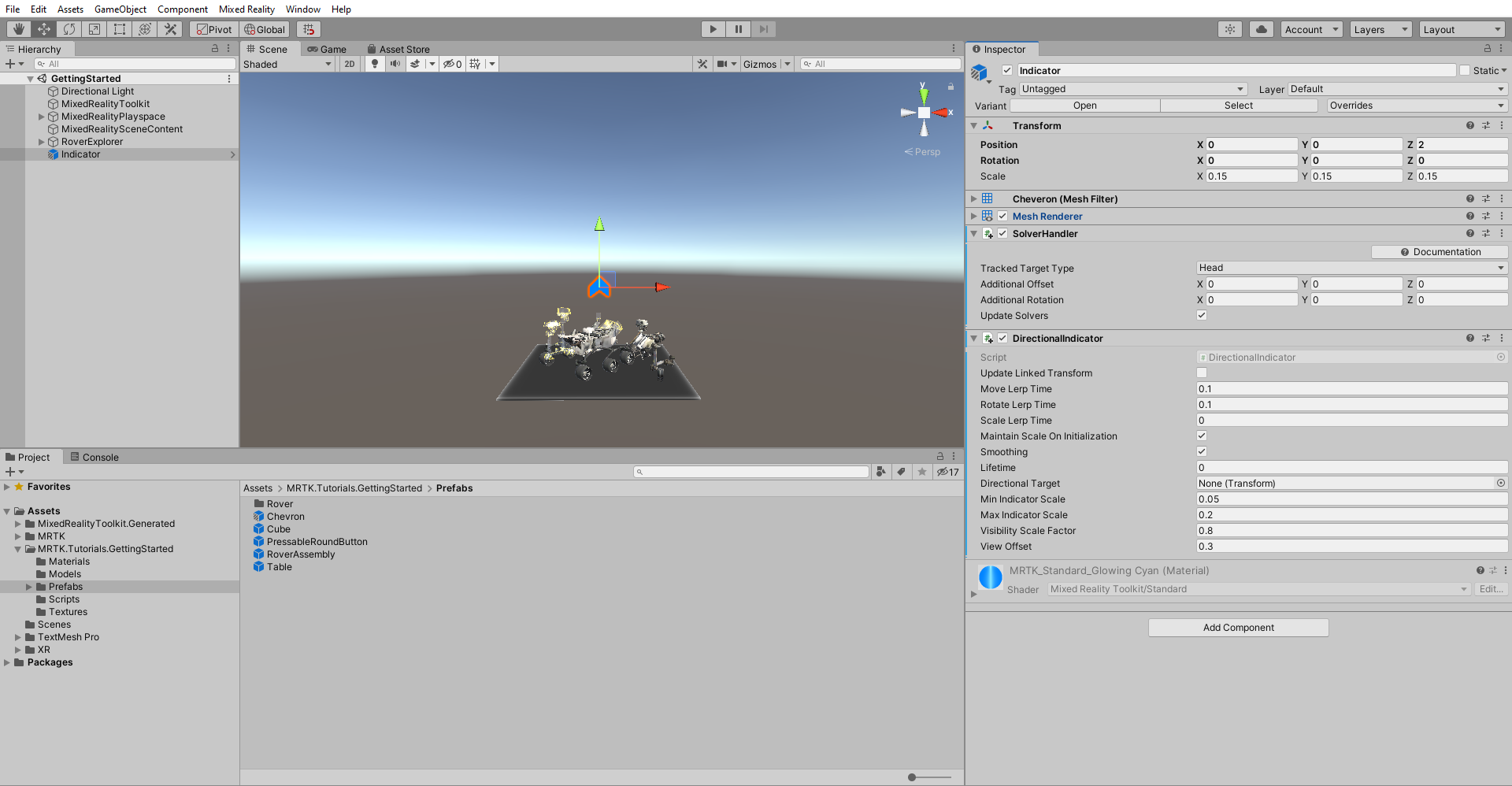Disable the SolverHandler component enable checkbox
The height and width of the screenshot is (786, 1512).
(x=1002, y=233)
